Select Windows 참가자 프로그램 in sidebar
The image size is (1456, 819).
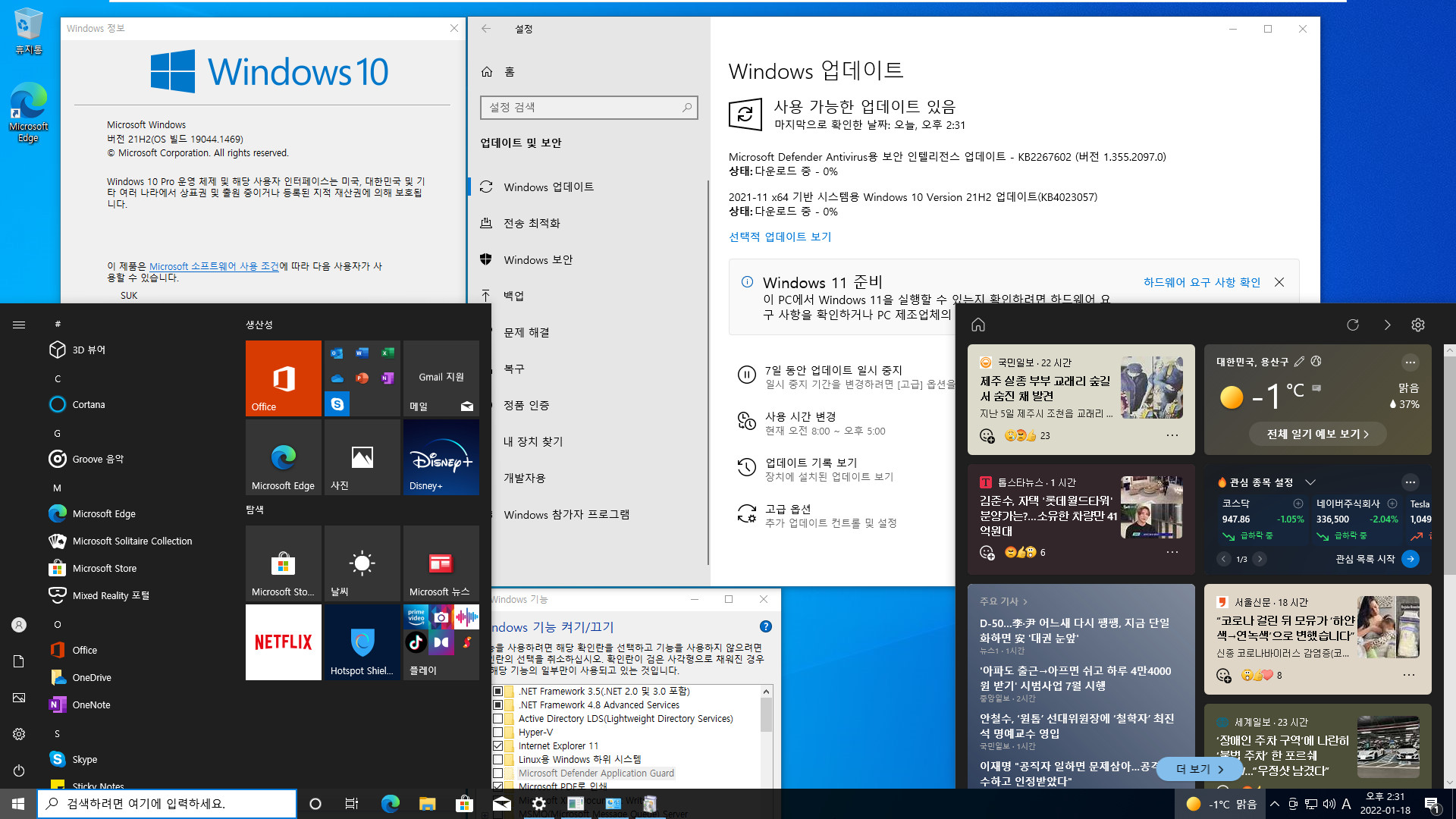point(566,514)
